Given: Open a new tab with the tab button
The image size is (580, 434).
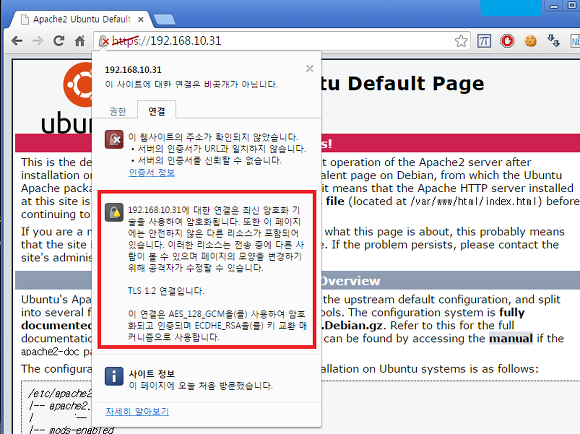Looking at the screenshot, I should (164, 20).
